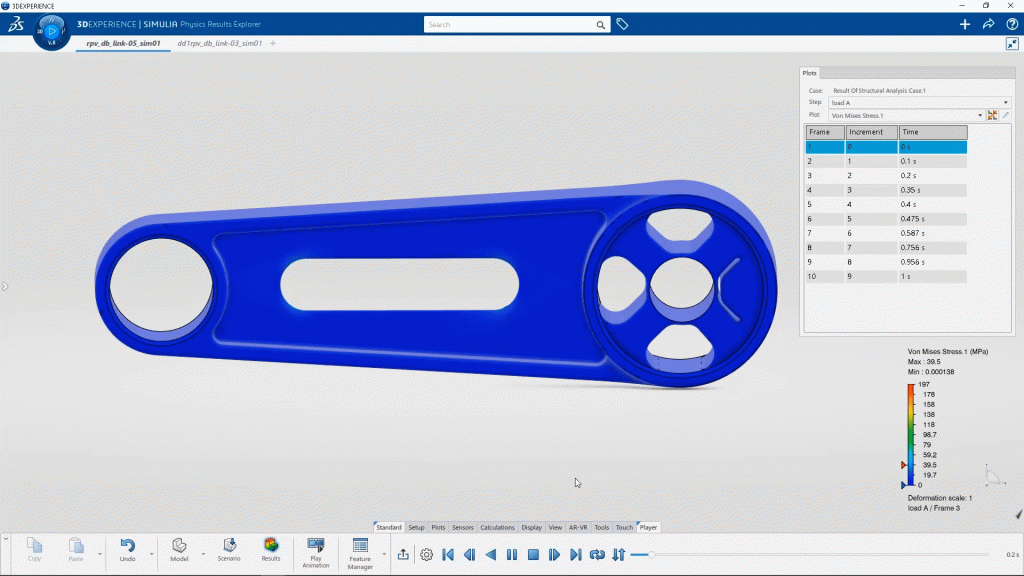Screen dimensions: 1024x576
Task: Jump to the last animation frame
Action: click(575, 554)
